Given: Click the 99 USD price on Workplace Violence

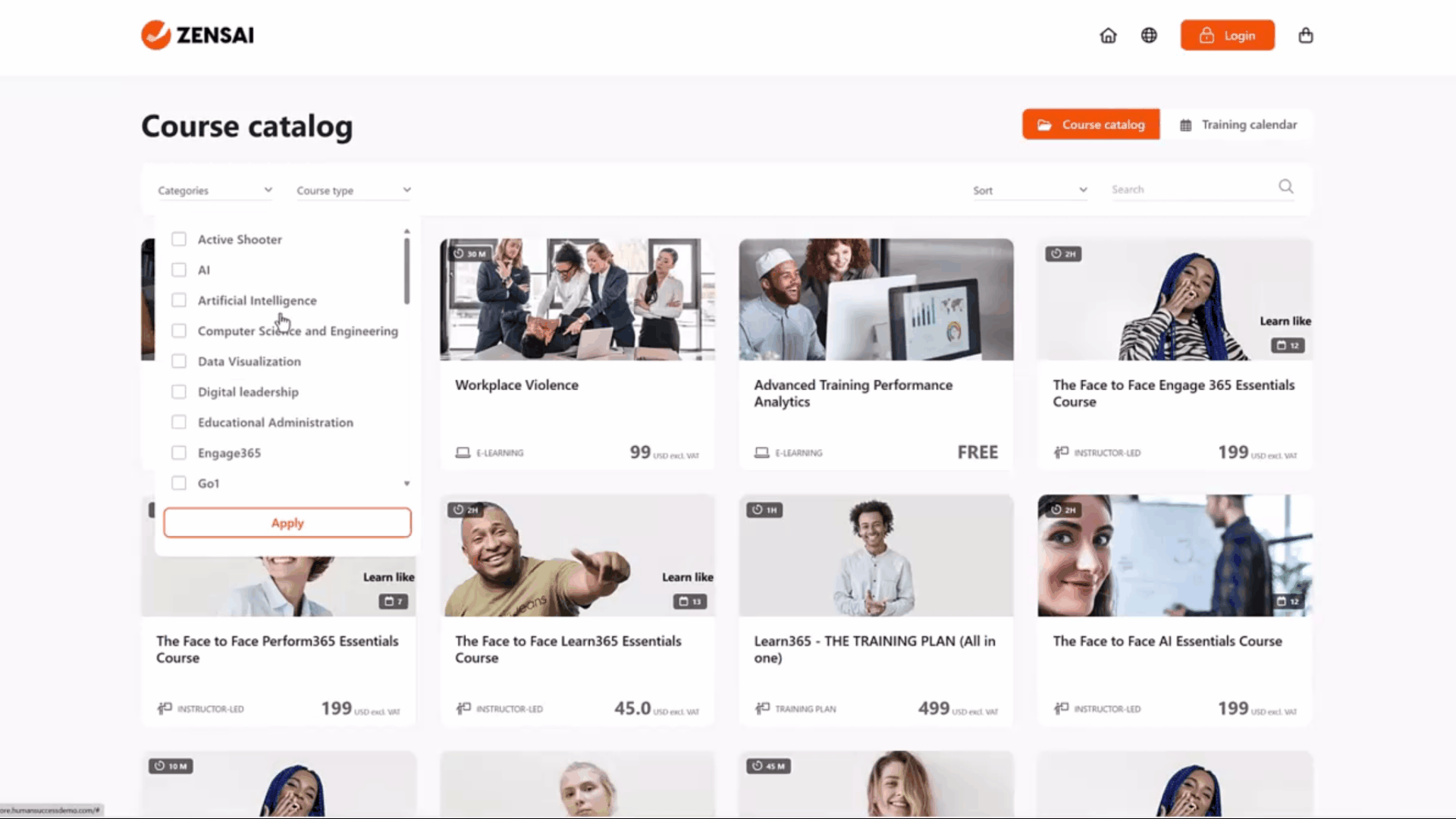Looking at the screenshot, I should 664,452.
